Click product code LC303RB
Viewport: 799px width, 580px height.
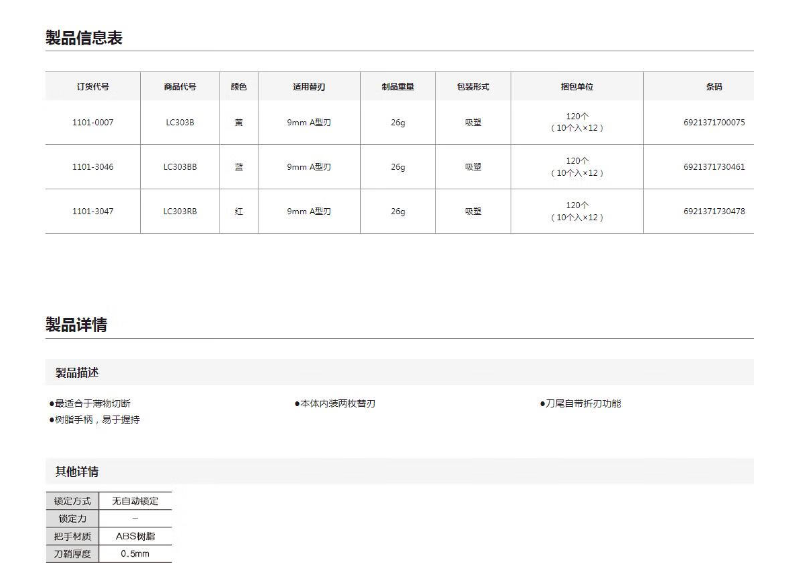[x=180, y=211]
